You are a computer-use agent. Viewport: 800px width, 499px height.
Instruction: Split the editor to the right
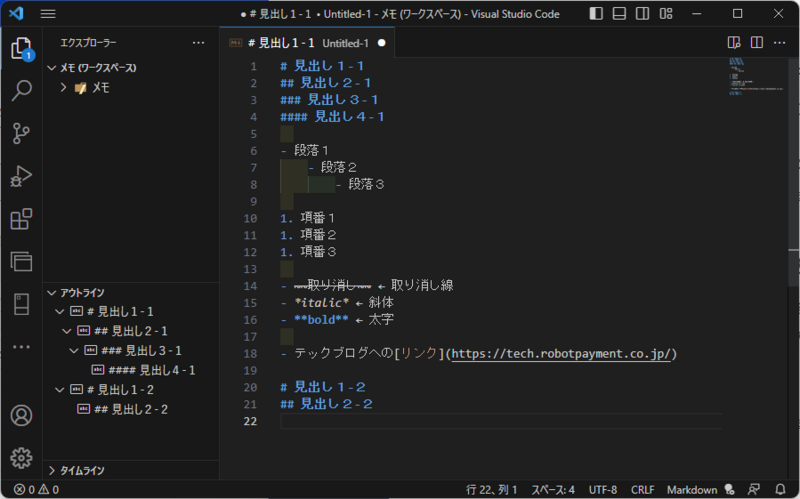[757, 42]
